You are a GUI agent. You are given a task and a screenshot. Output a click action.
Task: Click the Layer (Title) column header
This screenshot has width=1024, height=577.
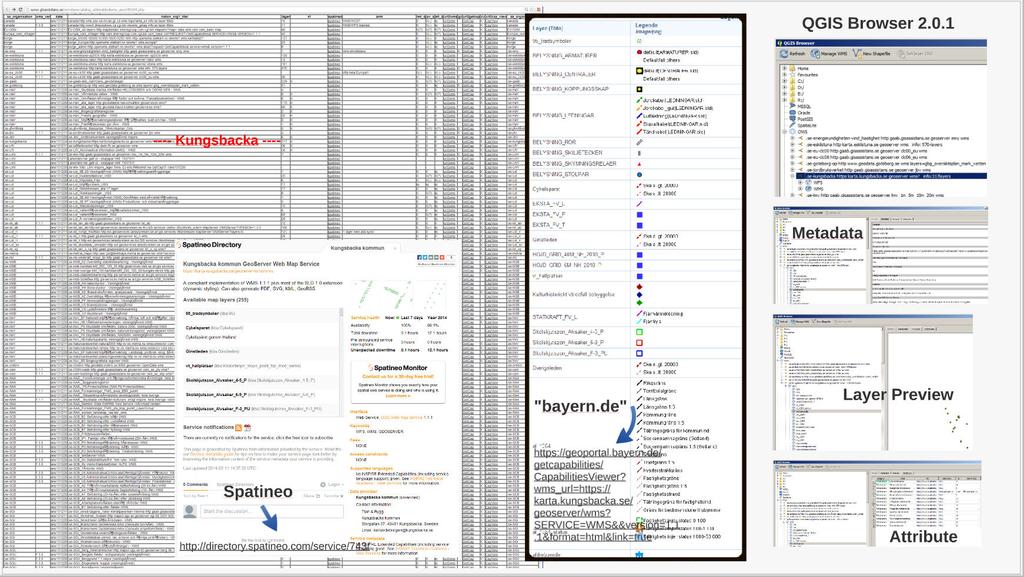547,29
